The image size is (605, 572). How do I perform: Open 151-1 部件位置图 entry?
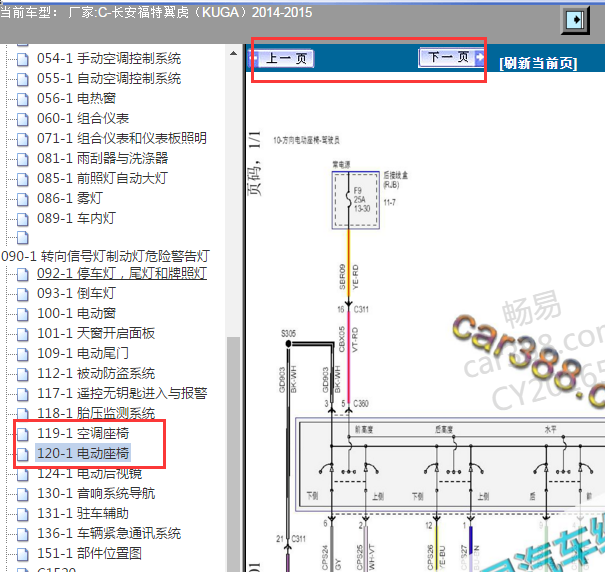[90, 553]
